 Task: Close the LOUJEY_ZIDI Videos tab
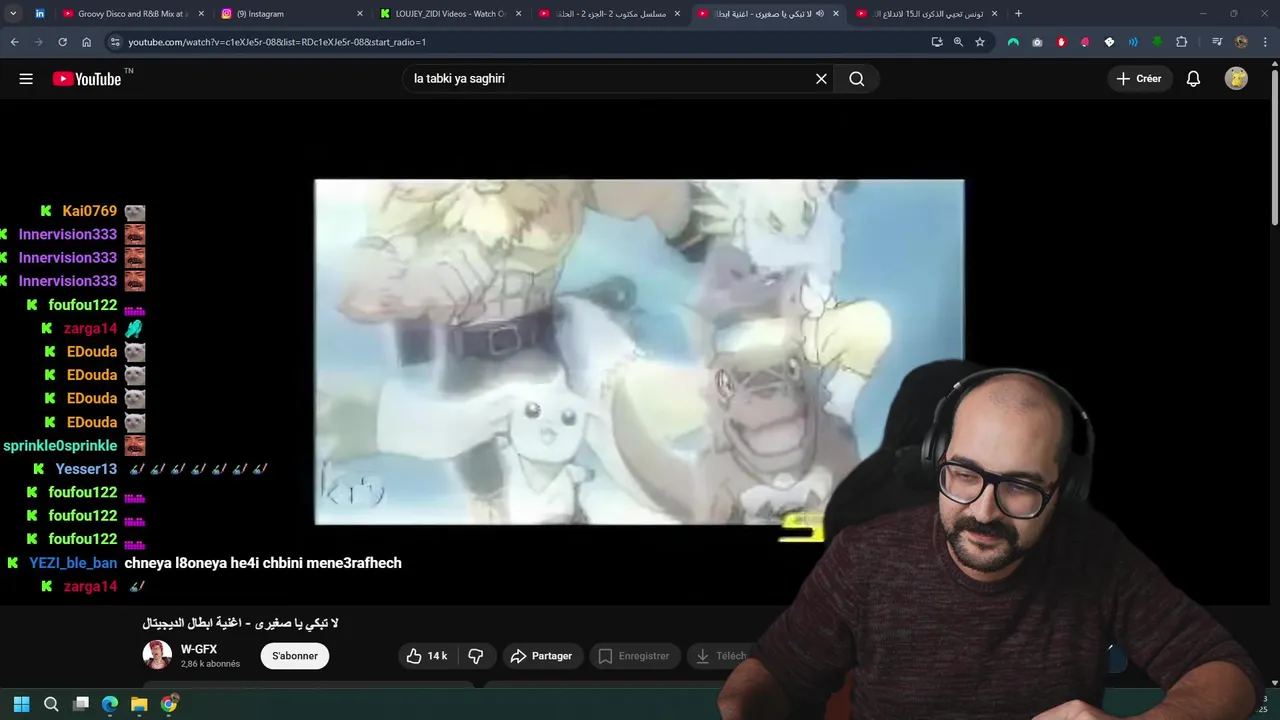click(518, 14)
